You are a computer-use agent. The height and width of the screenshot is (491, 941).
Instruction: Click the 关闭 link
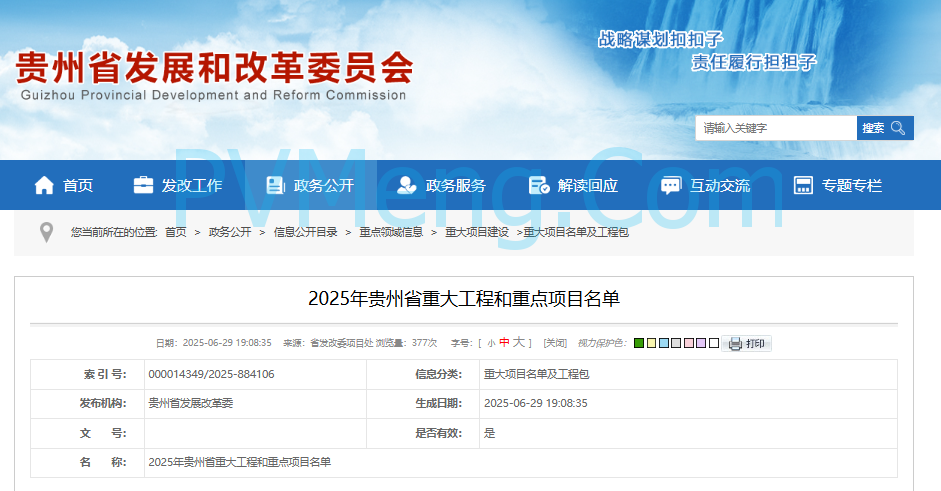(x=555, y=343)
